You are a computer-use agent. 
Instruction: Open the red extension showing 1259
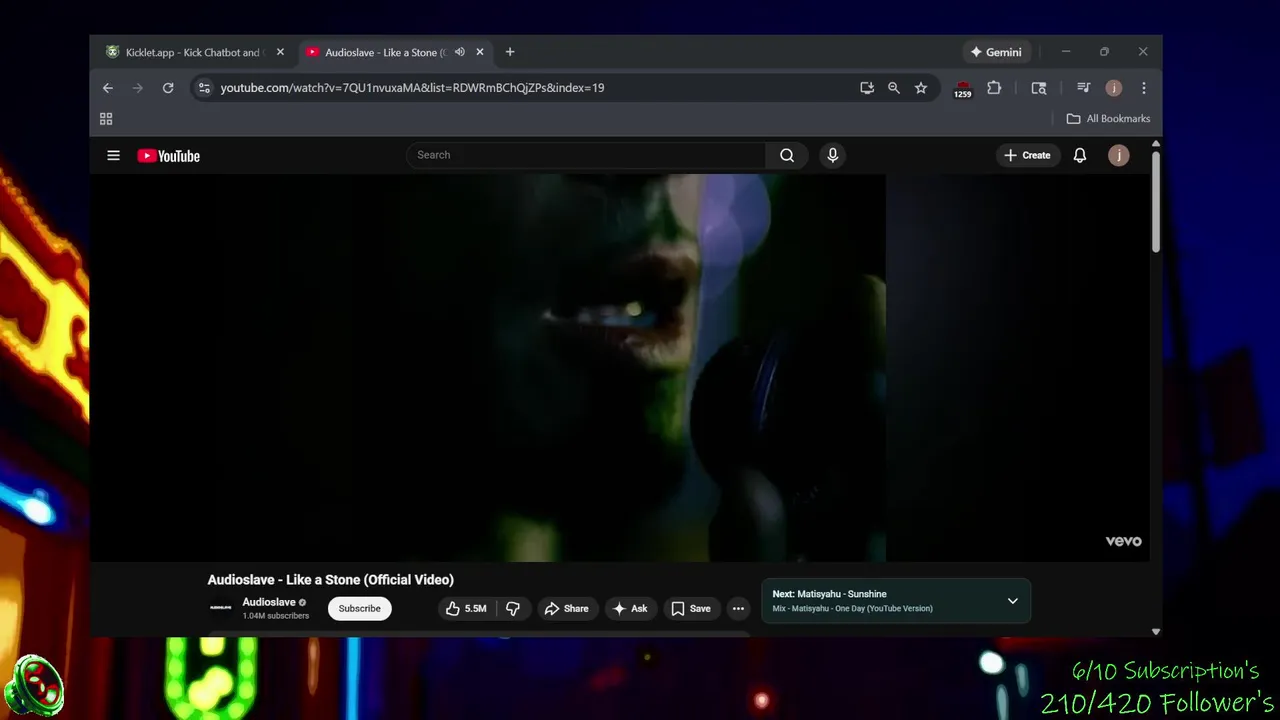[x=962, y=89]
